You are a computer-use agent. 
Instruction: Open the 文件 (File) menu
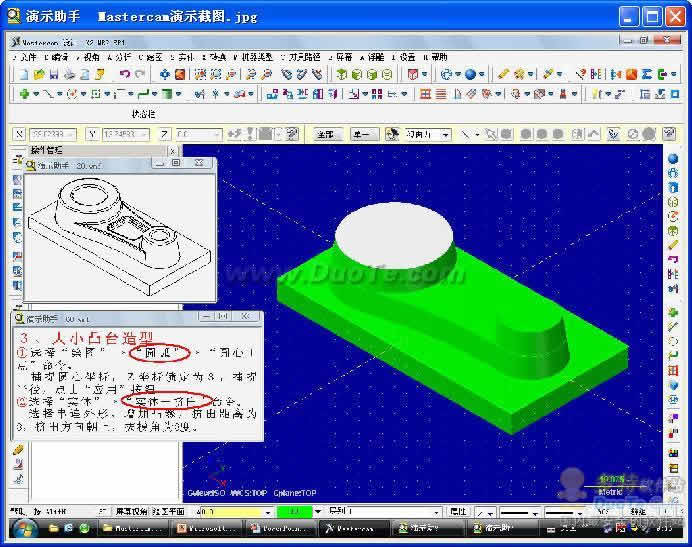pyautogui.click(x=25, y=57)
